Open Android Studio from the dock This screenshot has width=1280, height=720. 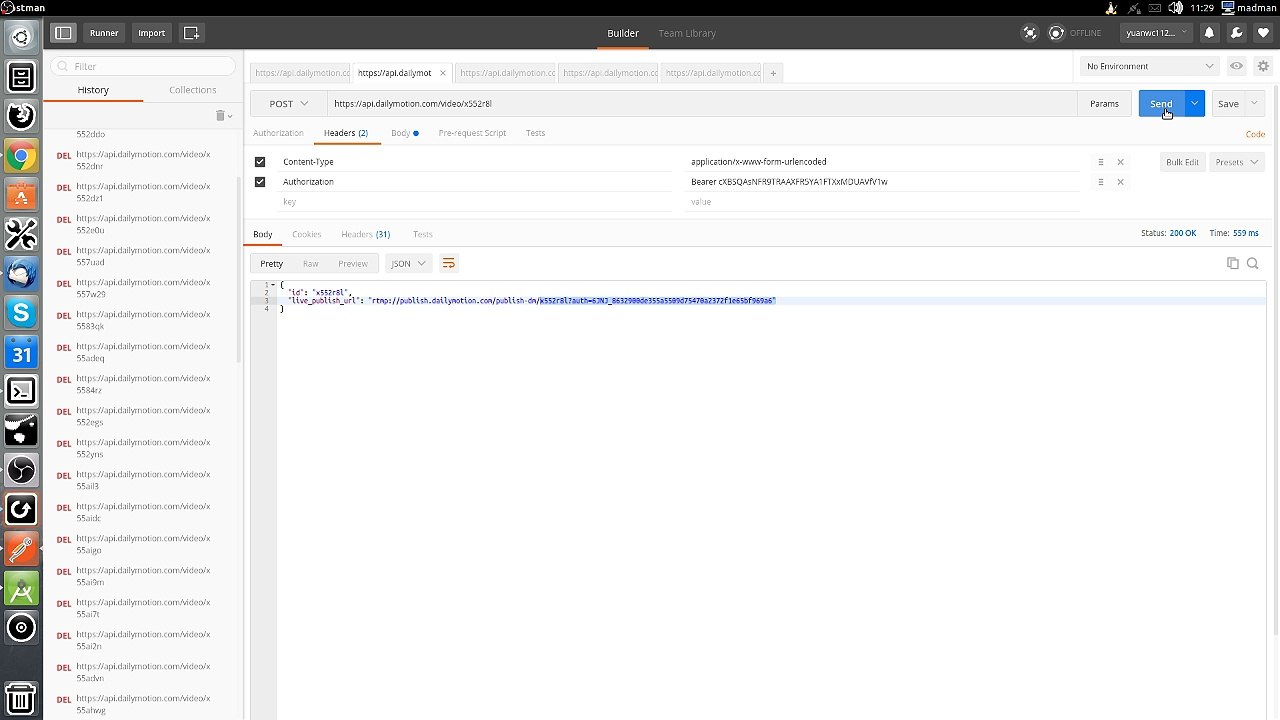(x=21, y=588)
